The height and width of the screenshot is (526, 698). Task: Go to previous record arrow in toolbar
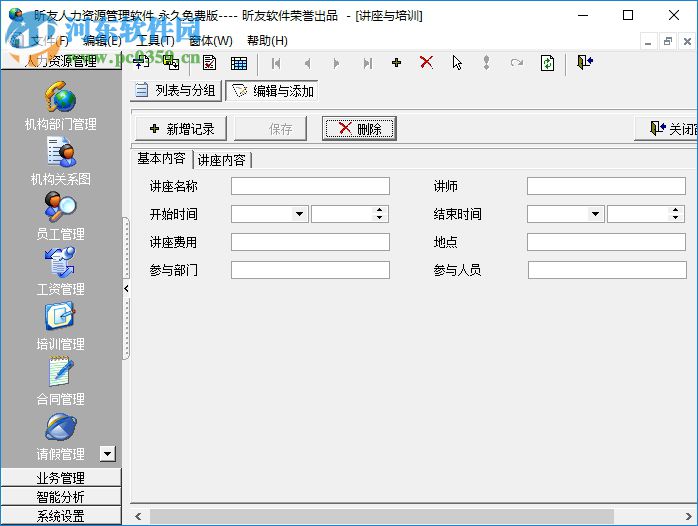pos(307,63)
